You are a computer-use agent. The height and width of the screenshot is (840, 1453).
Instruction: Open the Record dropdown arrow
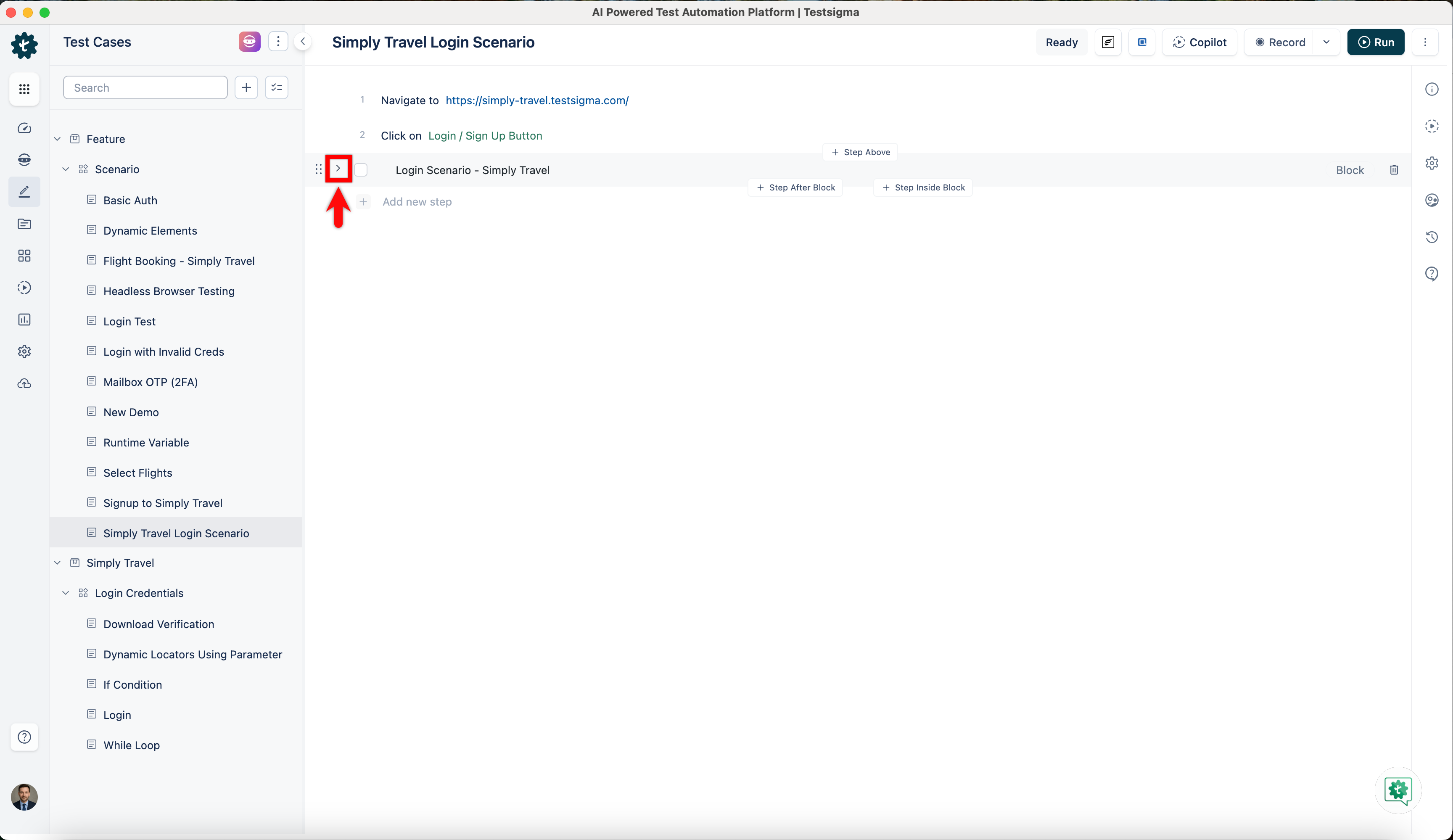pyautogui.click(x=1326, y=42)
